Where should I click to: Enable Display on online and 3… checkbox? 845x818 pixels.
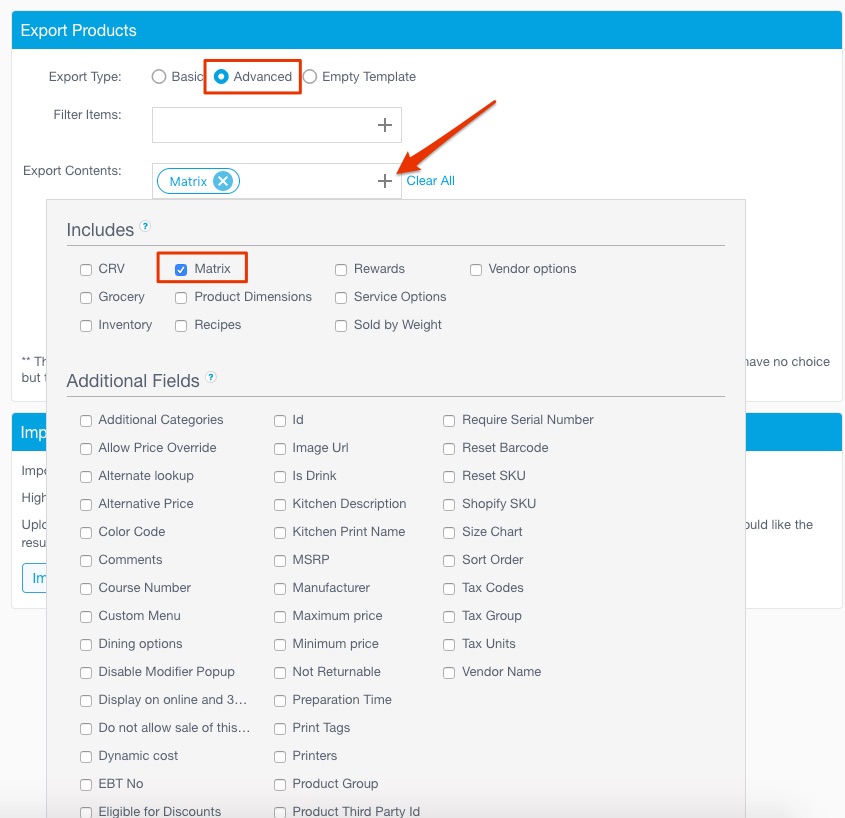[x=86, y=701]
